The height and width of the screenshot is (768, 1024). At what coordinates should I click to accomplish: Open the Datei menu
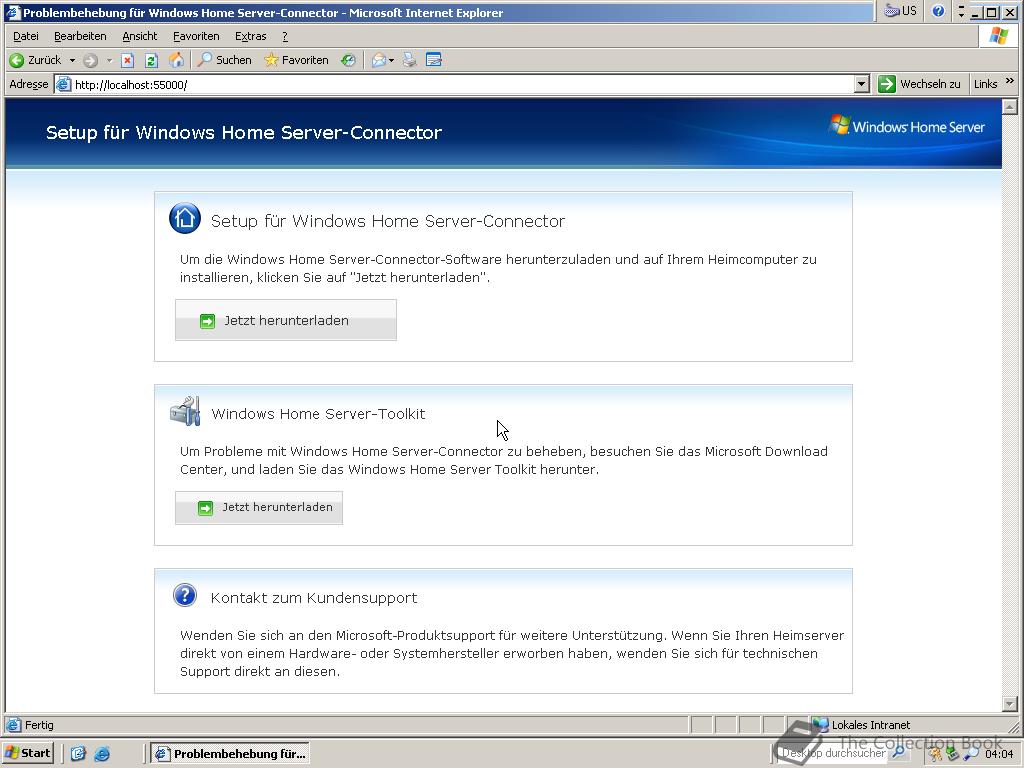[x=25, y=36]
